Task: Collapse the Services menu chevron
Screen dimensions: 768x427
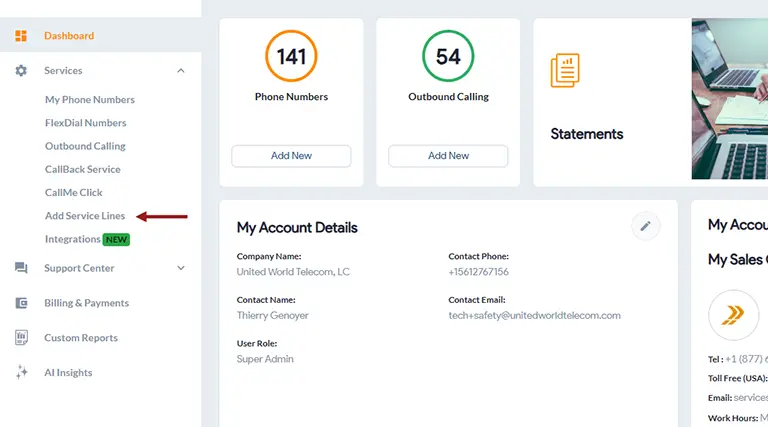Action: point(181,71)
